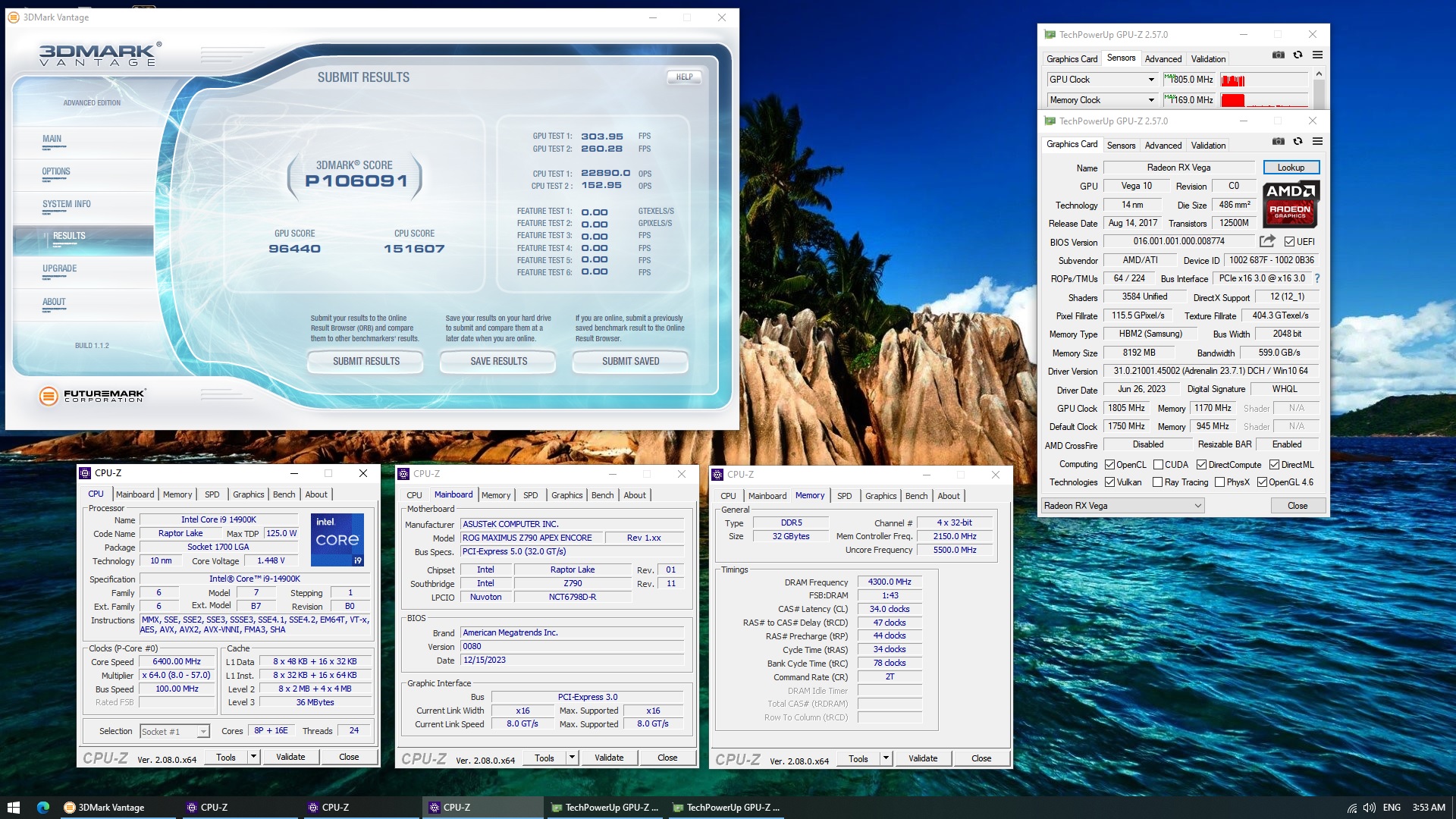Click the BIOS share/export icon in GPU-Z
Screen dimensions: 1456x819
click(x=1267, y=241)
